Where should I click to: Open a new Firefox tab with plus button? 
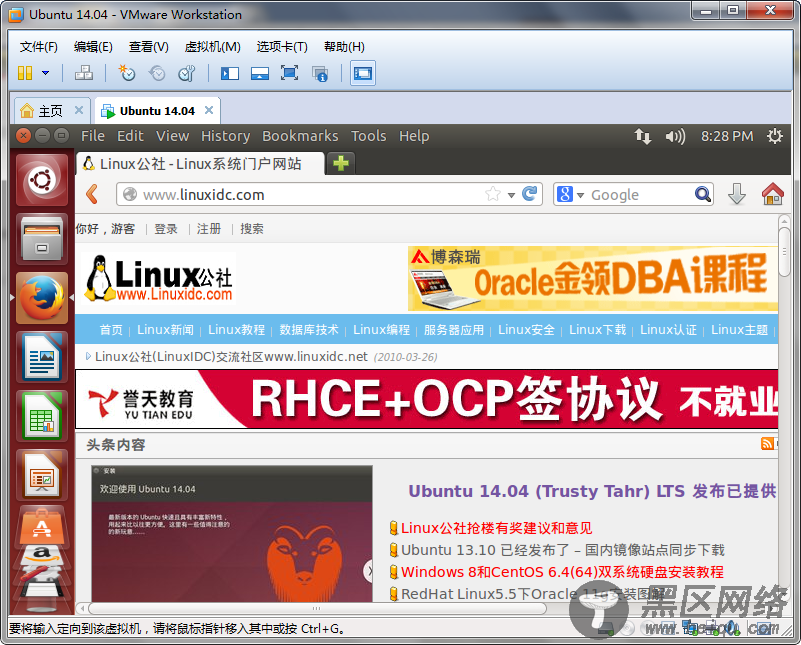point(341,163)
